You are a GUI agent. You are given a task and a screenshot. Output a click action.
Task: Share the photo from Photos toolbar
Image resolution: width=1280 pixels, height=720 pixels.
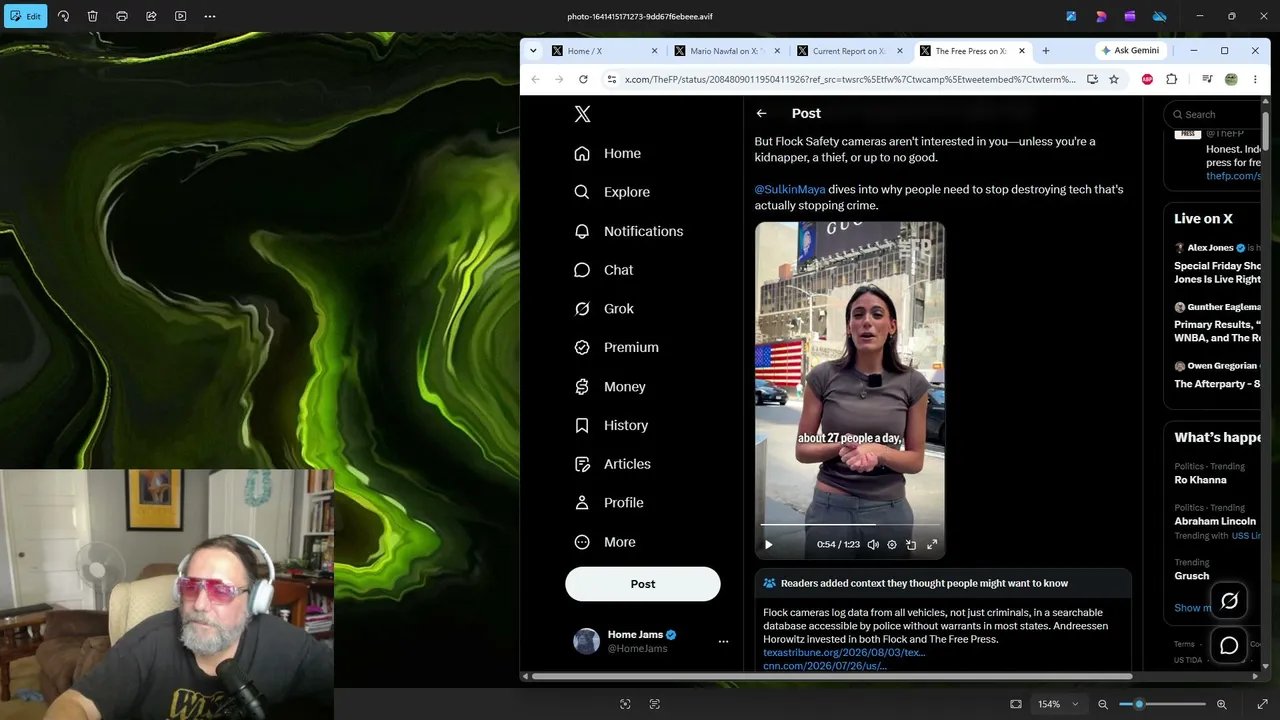tap(151, 16)
